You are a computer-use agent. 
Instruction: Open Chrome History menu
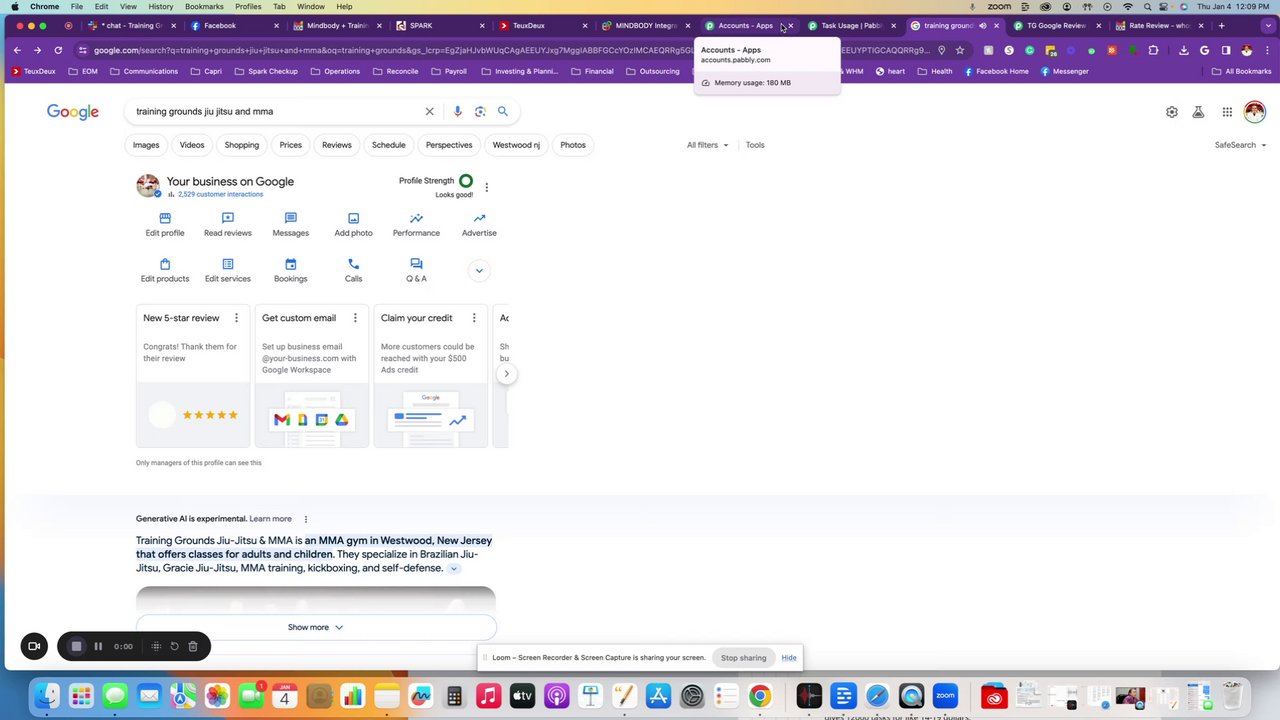pyautogui.click(x=160, y=6)
